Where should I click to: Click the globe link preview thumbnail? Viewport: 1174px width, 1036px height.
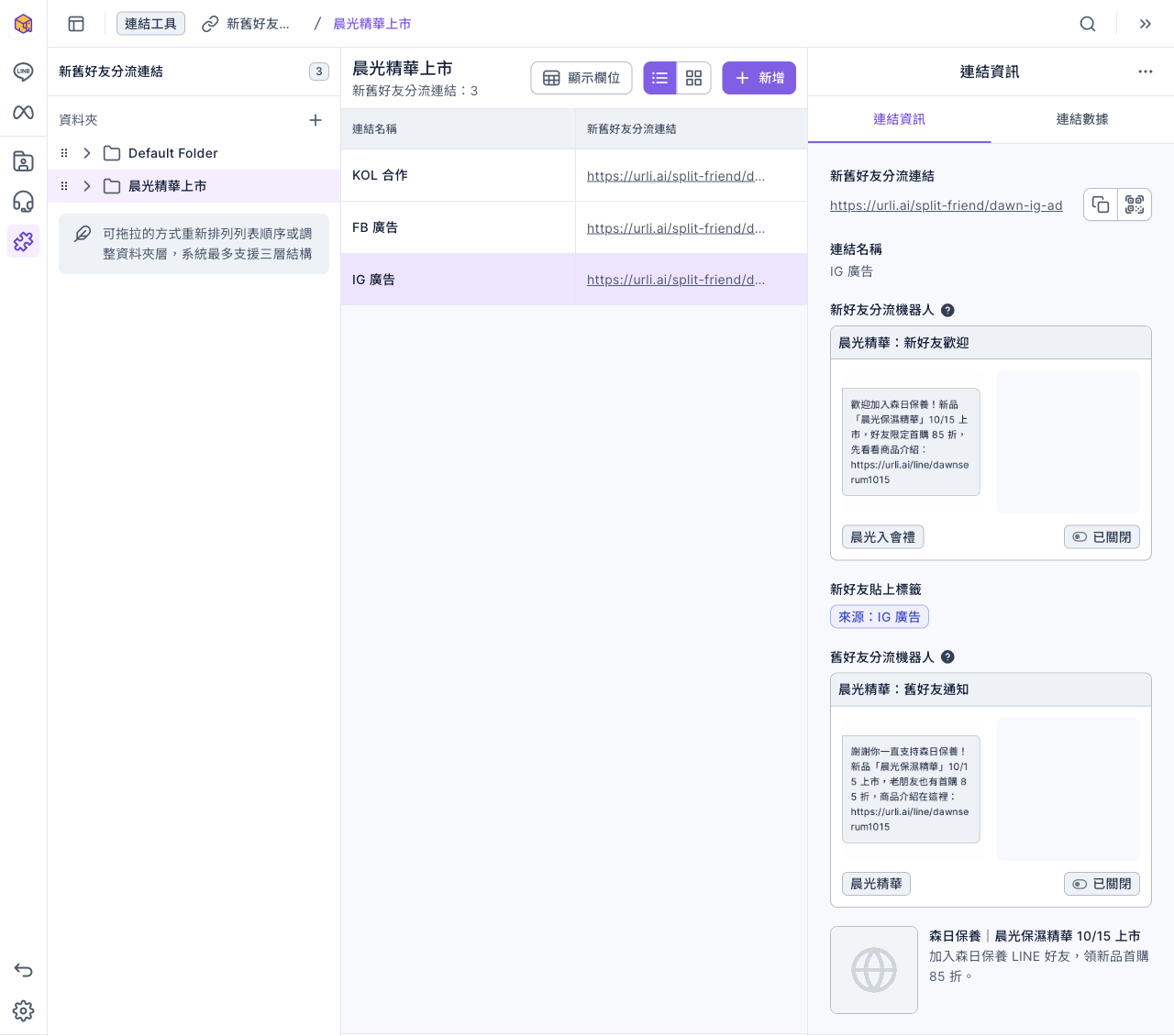pyautogui.click(x=874, y=970)
